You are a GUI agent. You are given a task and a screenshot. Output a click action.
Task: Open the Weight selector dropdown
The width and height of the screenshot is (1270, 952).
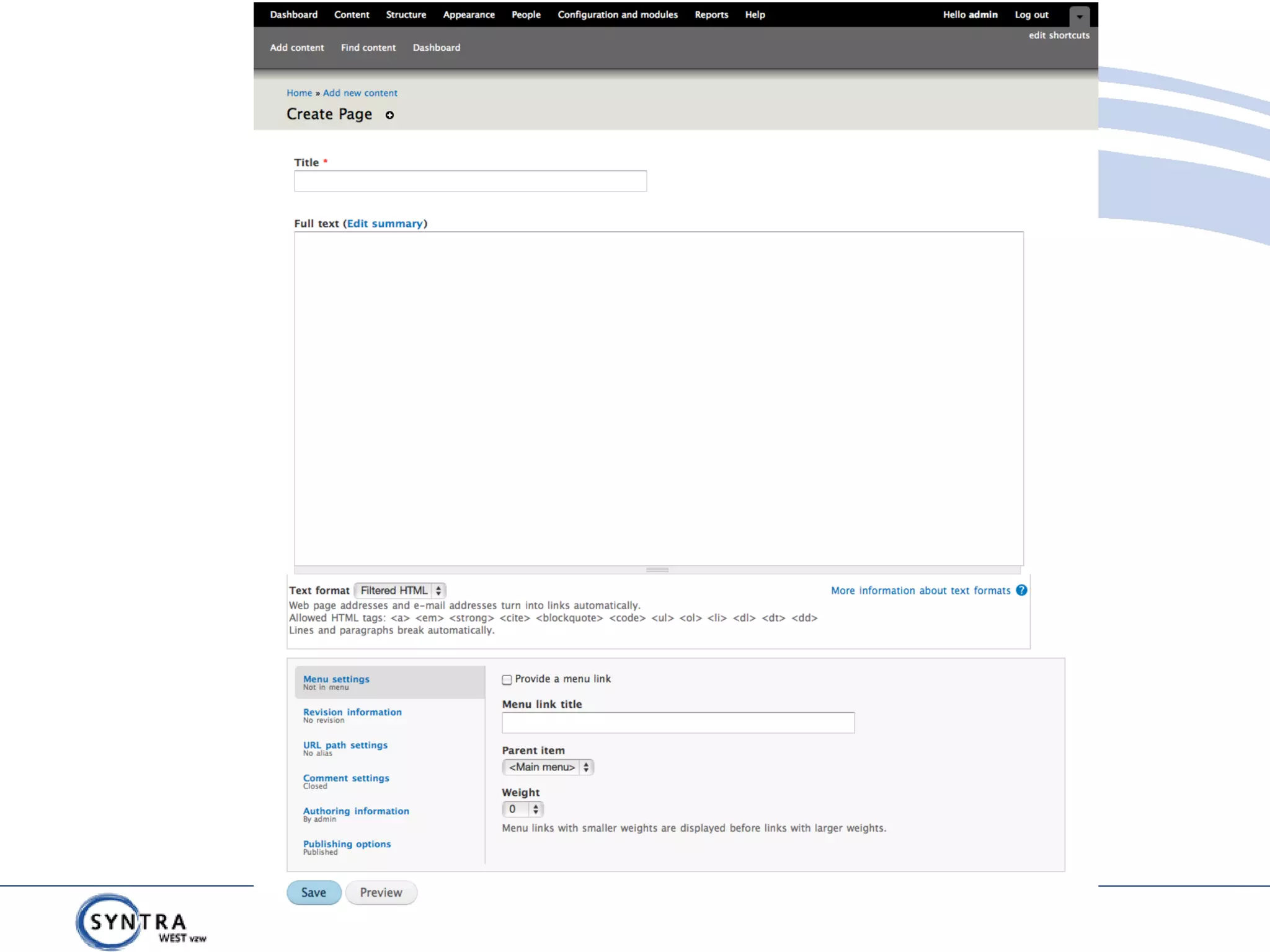pos(523,809)
